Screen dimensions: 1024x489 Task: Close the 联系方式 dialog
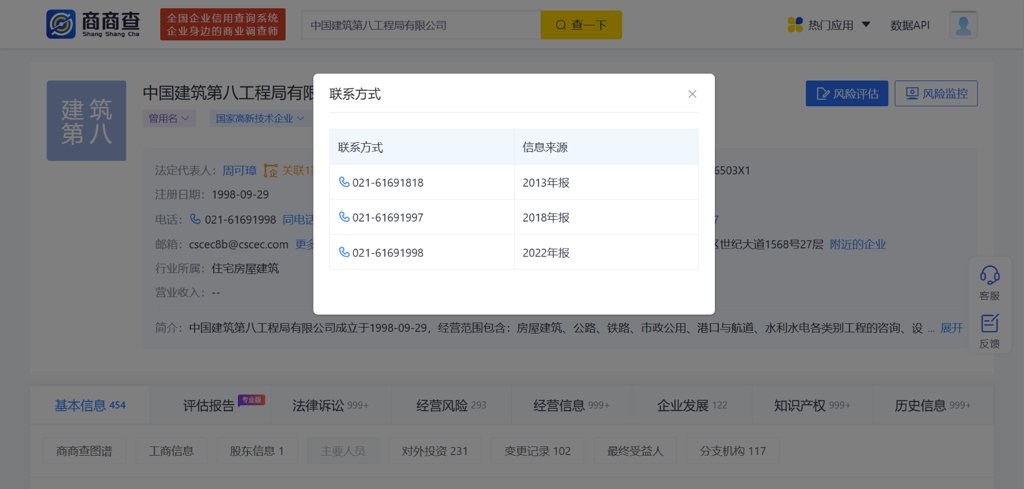tap(692, 94)
